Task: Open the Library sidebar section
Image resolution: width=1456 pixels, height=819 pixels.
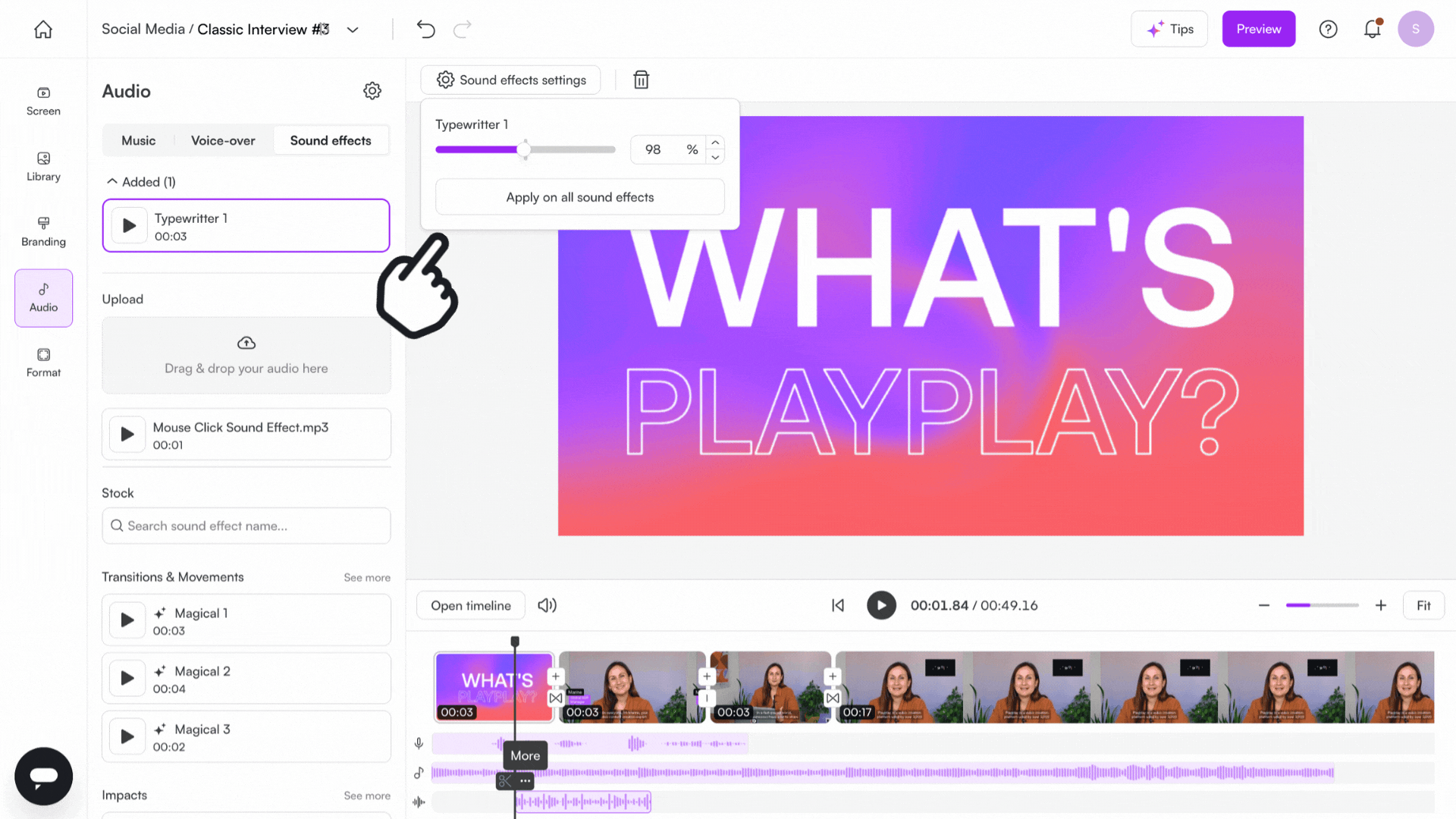Action: (x=43, y=166)
